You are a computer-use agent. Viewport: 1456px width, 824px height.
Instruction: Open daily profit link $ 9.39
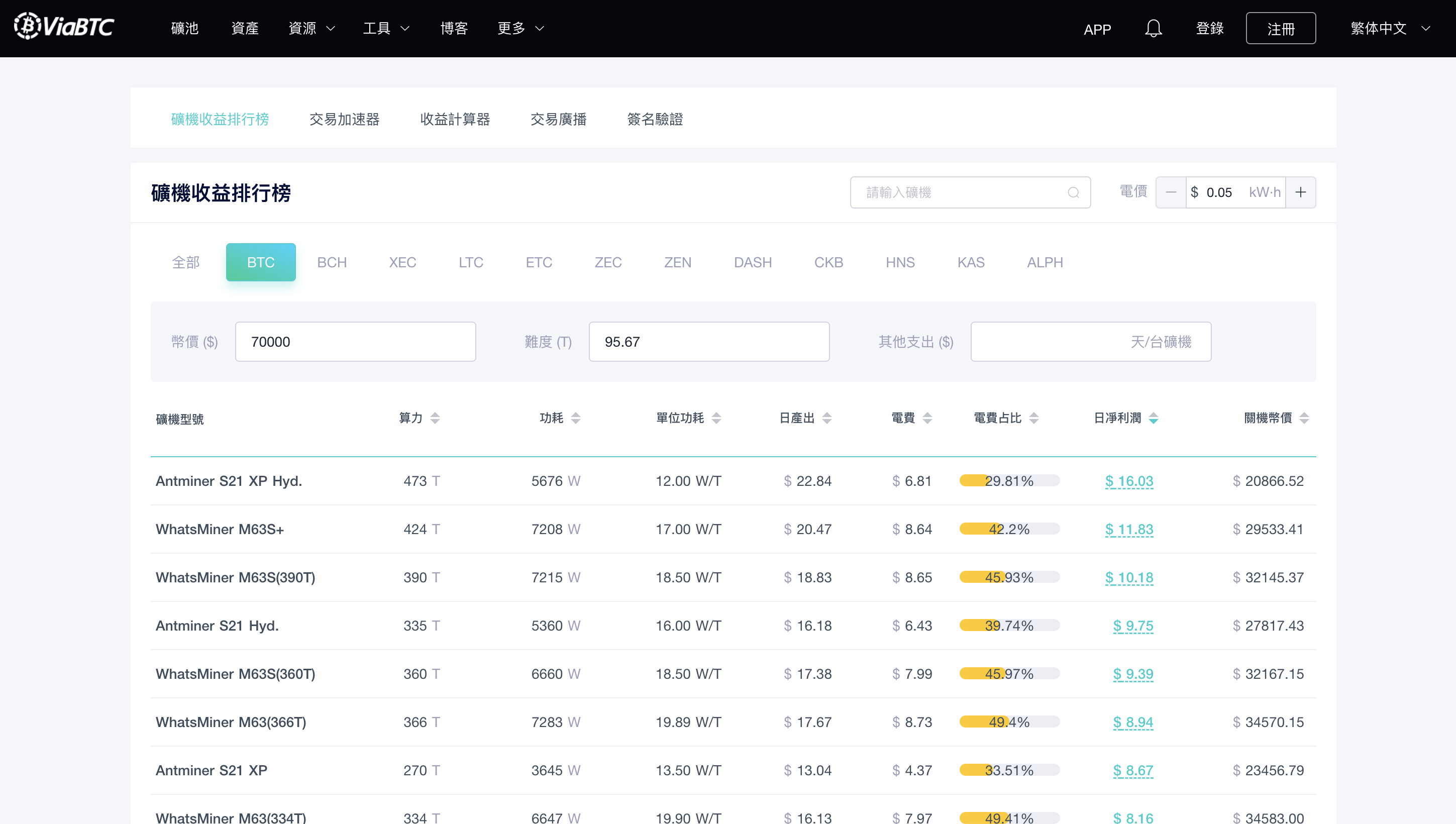pos(1133,673)
